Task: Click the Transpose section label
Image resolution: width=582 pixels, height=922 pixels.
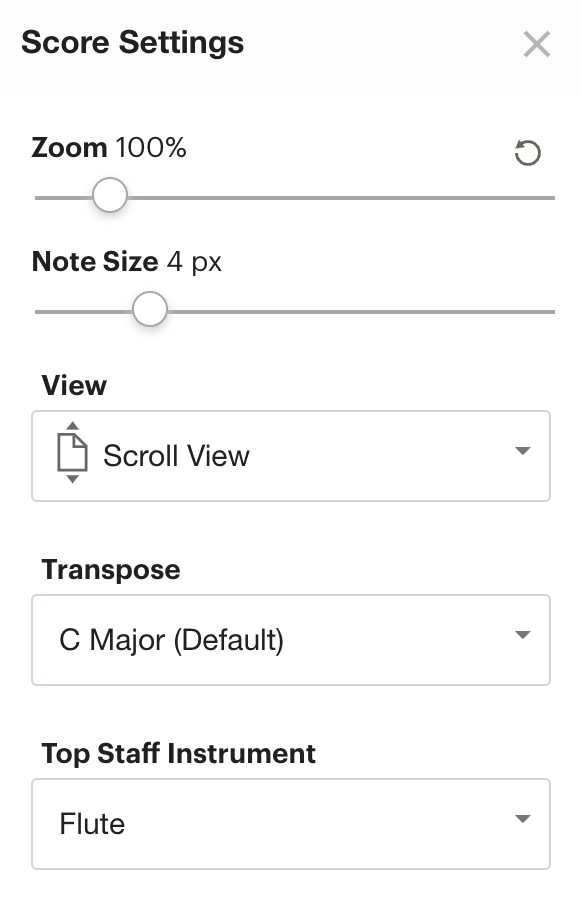Action: tap(111, 570)
